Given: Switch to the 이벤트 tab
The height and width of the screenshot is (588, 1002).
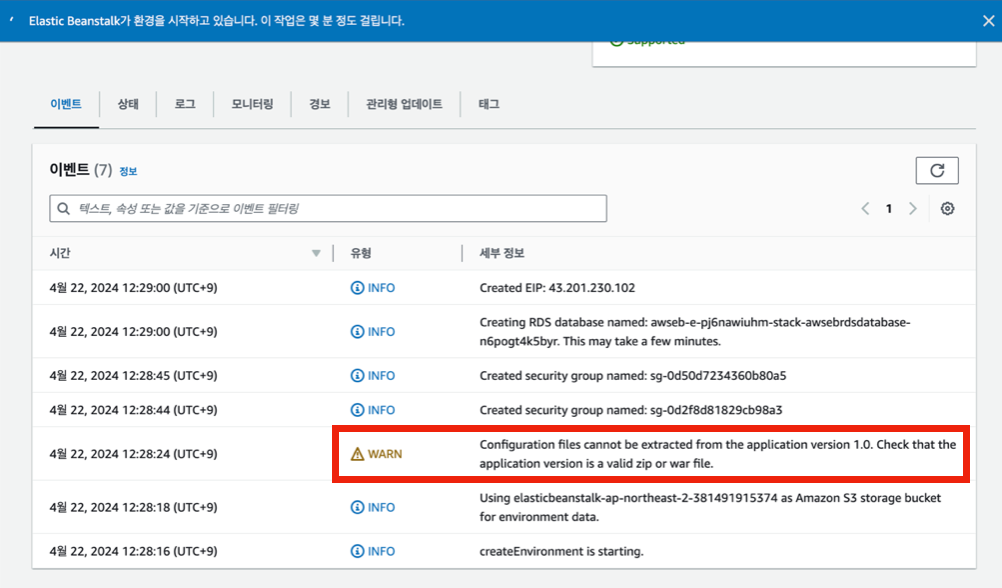Looking at the screenshot, I should [x=66, y=104].
